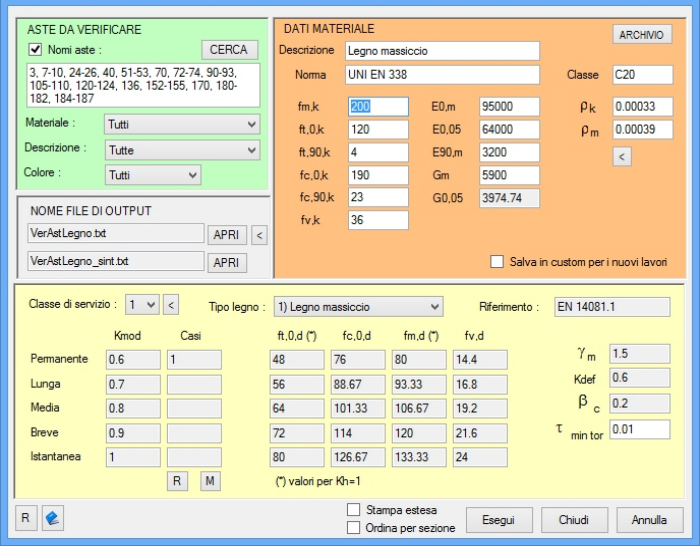Viewport: 700px width, 546px height.
Task: Click the arrow button beside Classe di servizio
Action: click(171, 305)
